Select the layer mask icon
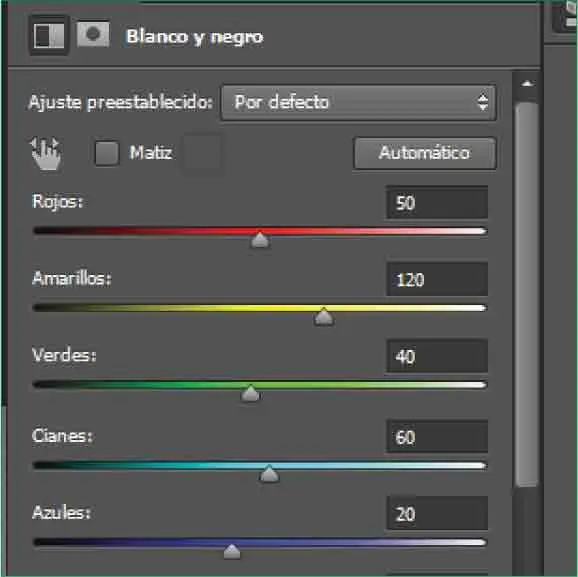 tap(93, 34)
